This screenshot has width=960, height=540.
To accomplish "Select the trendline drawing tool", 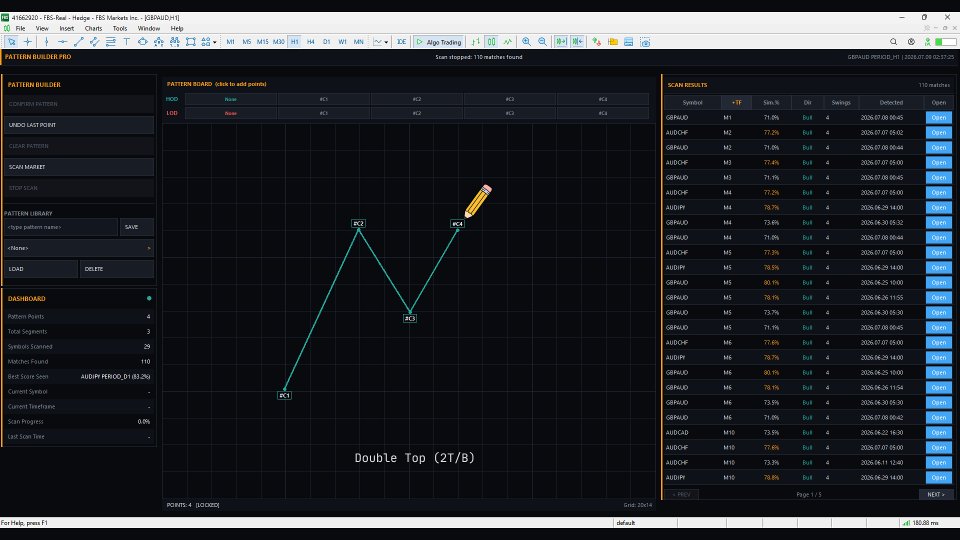I will 78,42.
